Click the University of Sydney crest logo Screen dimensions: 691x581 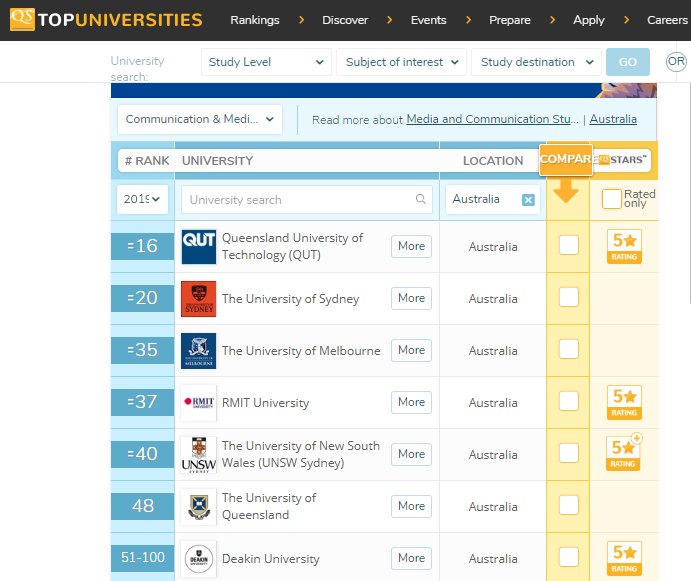coord(198,298)
